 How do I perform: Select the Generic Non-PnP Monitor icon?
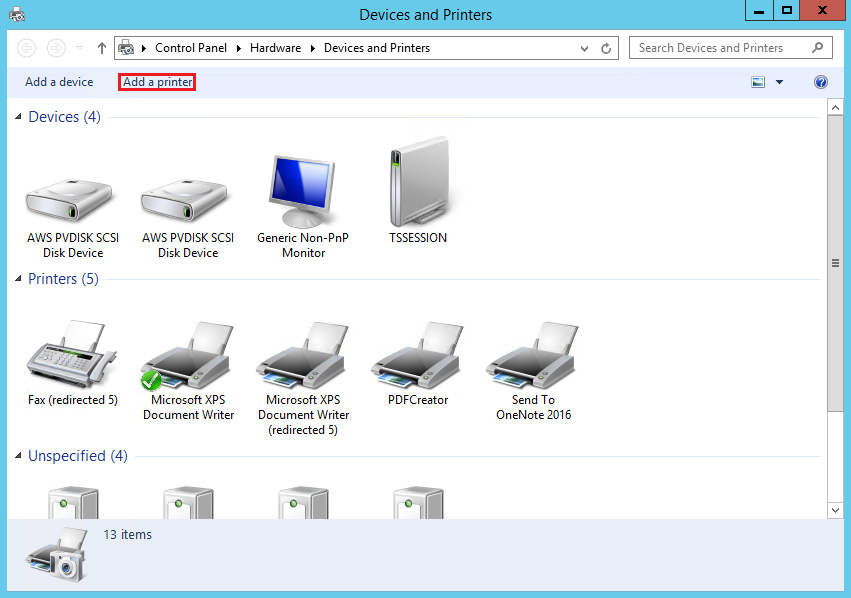(x=302, y=191)
